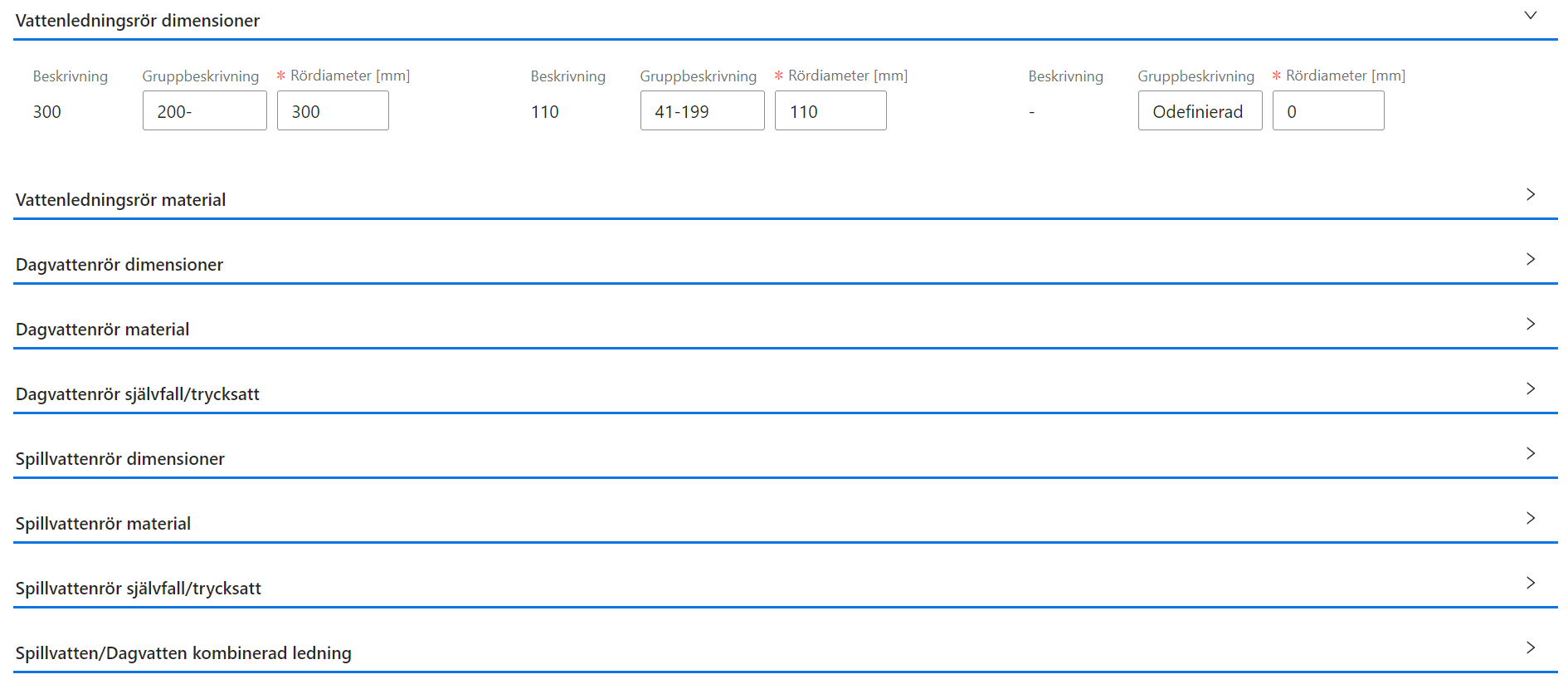The height and width of the screenshot is (689, 1568).
Task: Expand Spillvattenrör material chevron arrow
Action: [1531, 518]
